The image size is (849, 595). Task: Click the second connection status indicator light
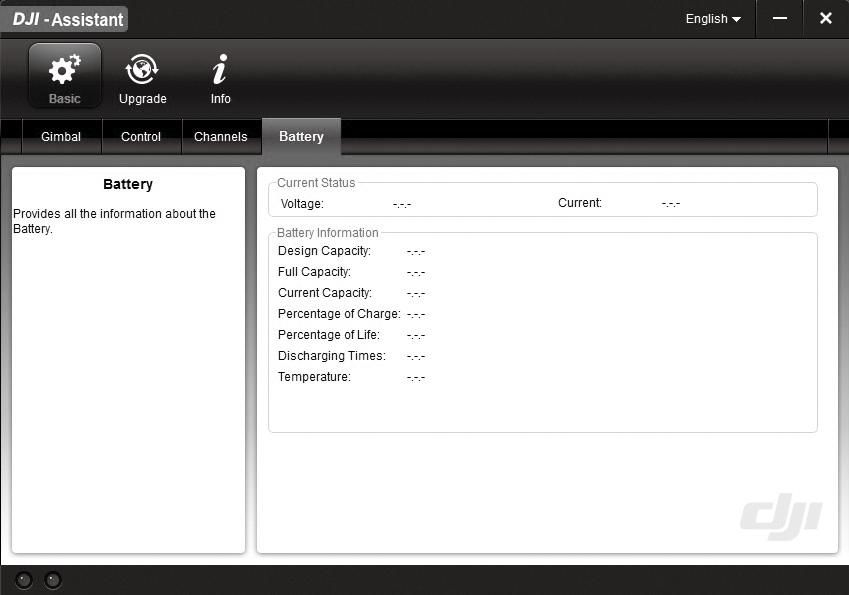coord(53,580)
